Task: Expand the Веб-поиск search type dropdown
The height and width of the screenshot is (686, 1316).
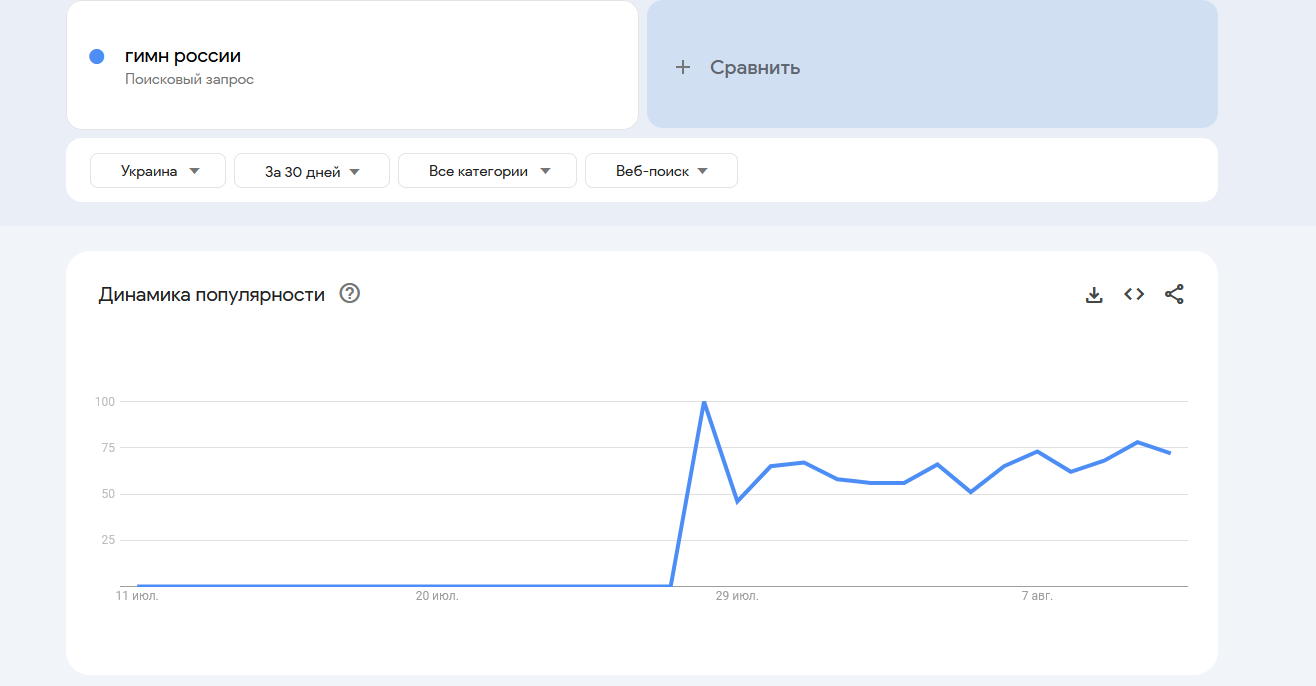Action: point(661,171)
